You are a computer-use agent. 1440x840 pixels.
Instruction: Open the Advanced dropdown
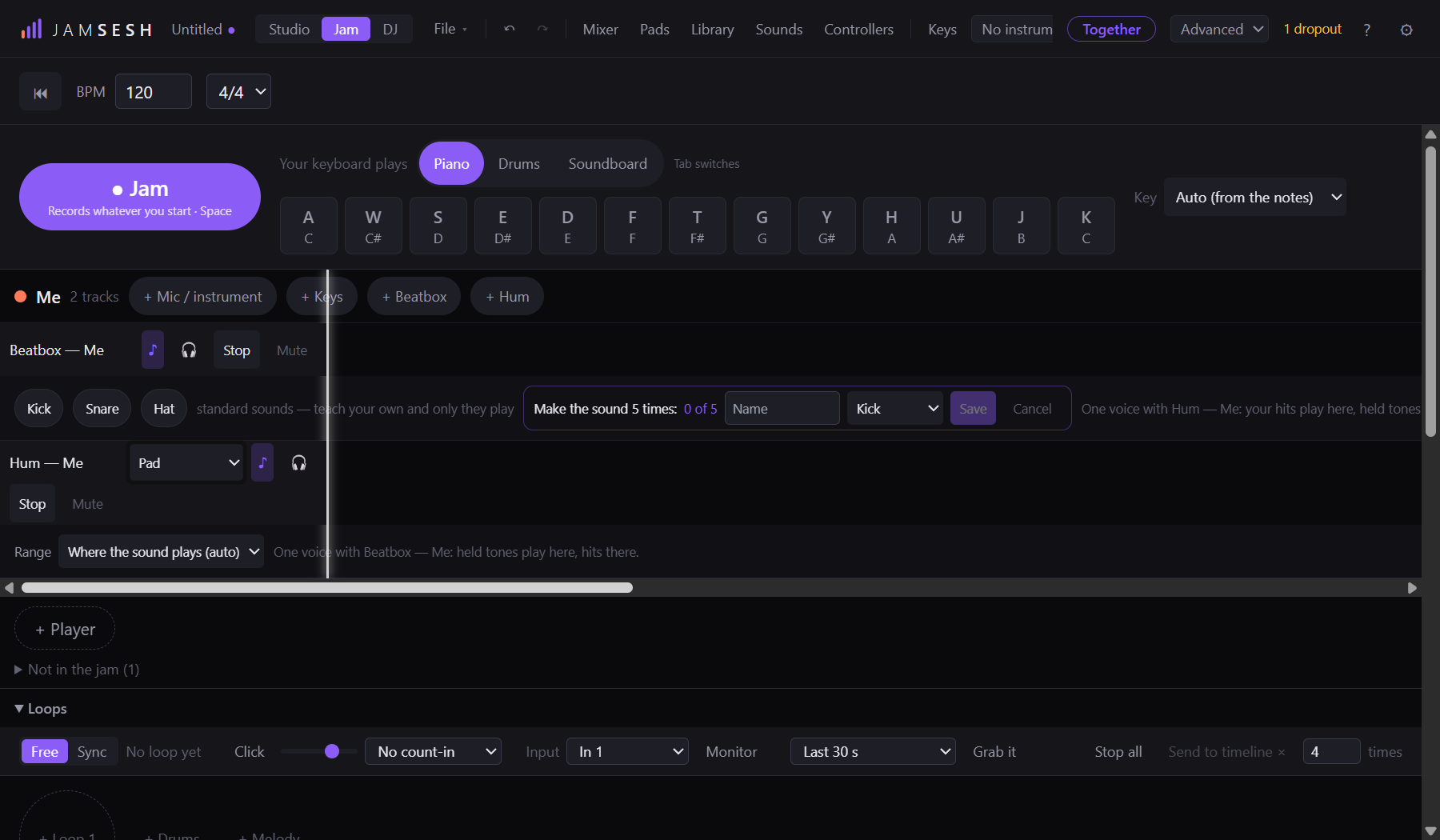pyautogui.click(x=1219, y=30)
